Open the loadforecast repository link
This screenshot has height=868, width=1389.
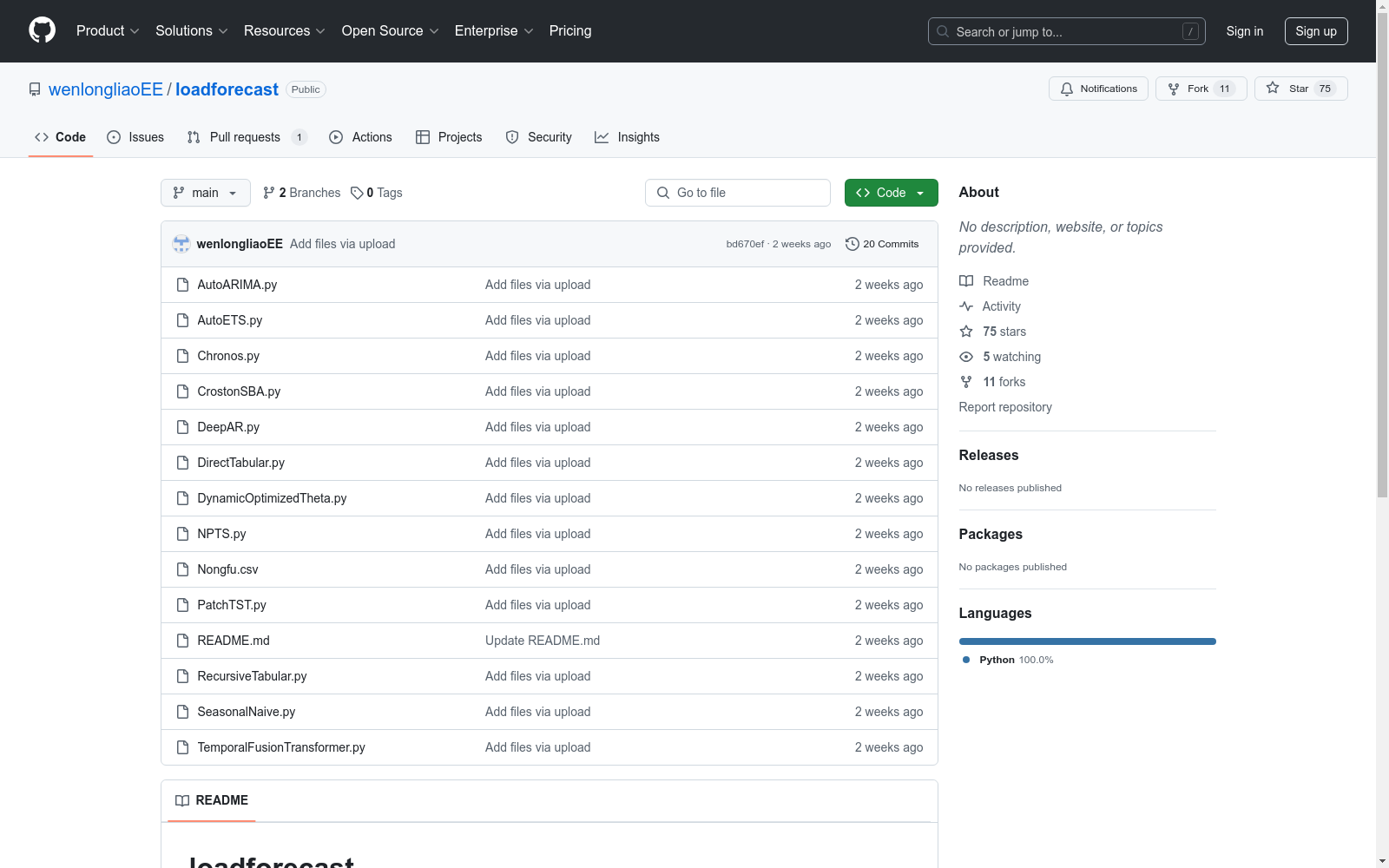pos(227,89)
